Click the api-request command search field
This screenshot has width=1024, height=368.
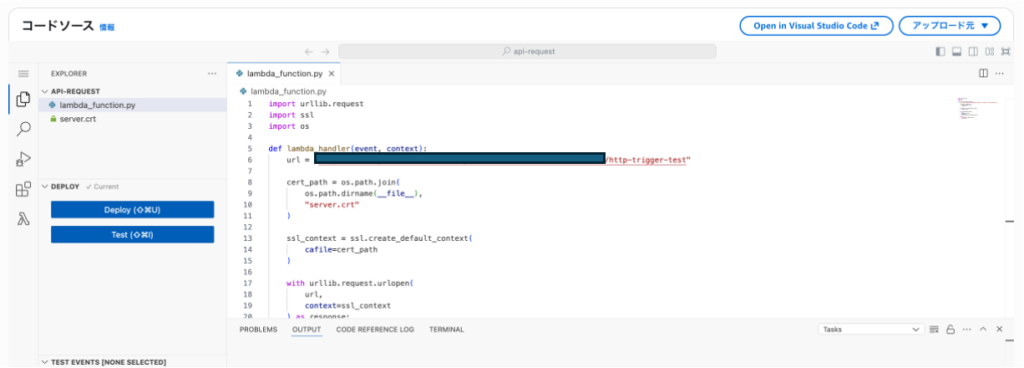528,52
